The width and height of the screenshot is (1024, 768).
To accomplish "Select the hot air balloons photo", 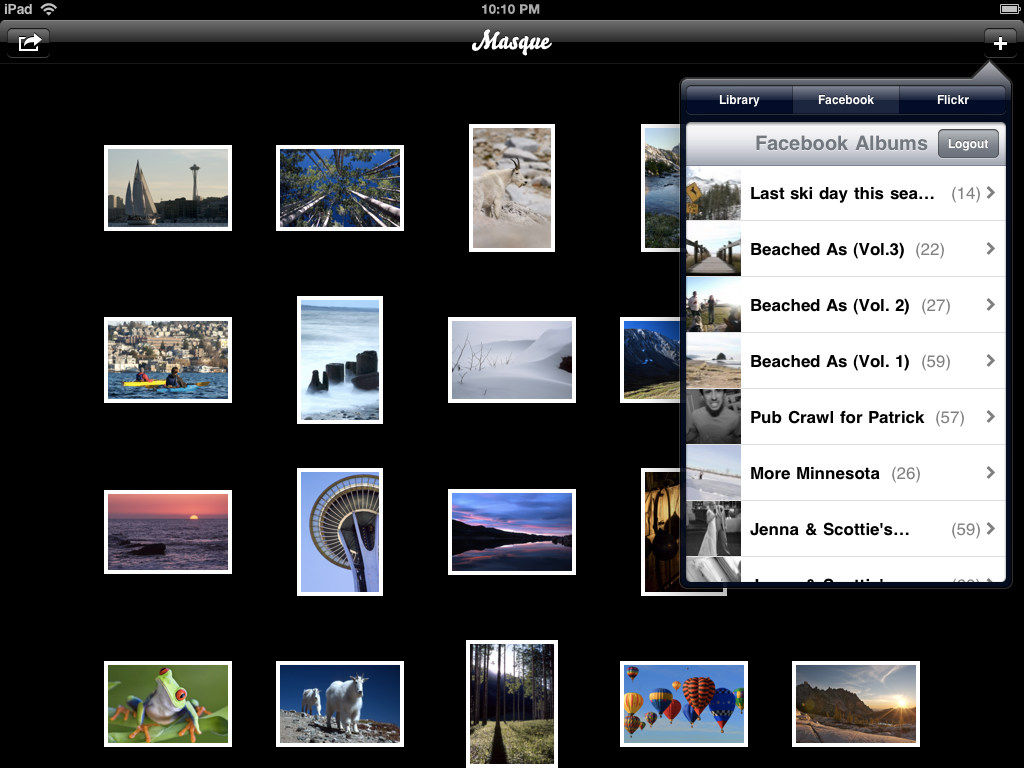I will pyautogui.click(x=684, y=704).
